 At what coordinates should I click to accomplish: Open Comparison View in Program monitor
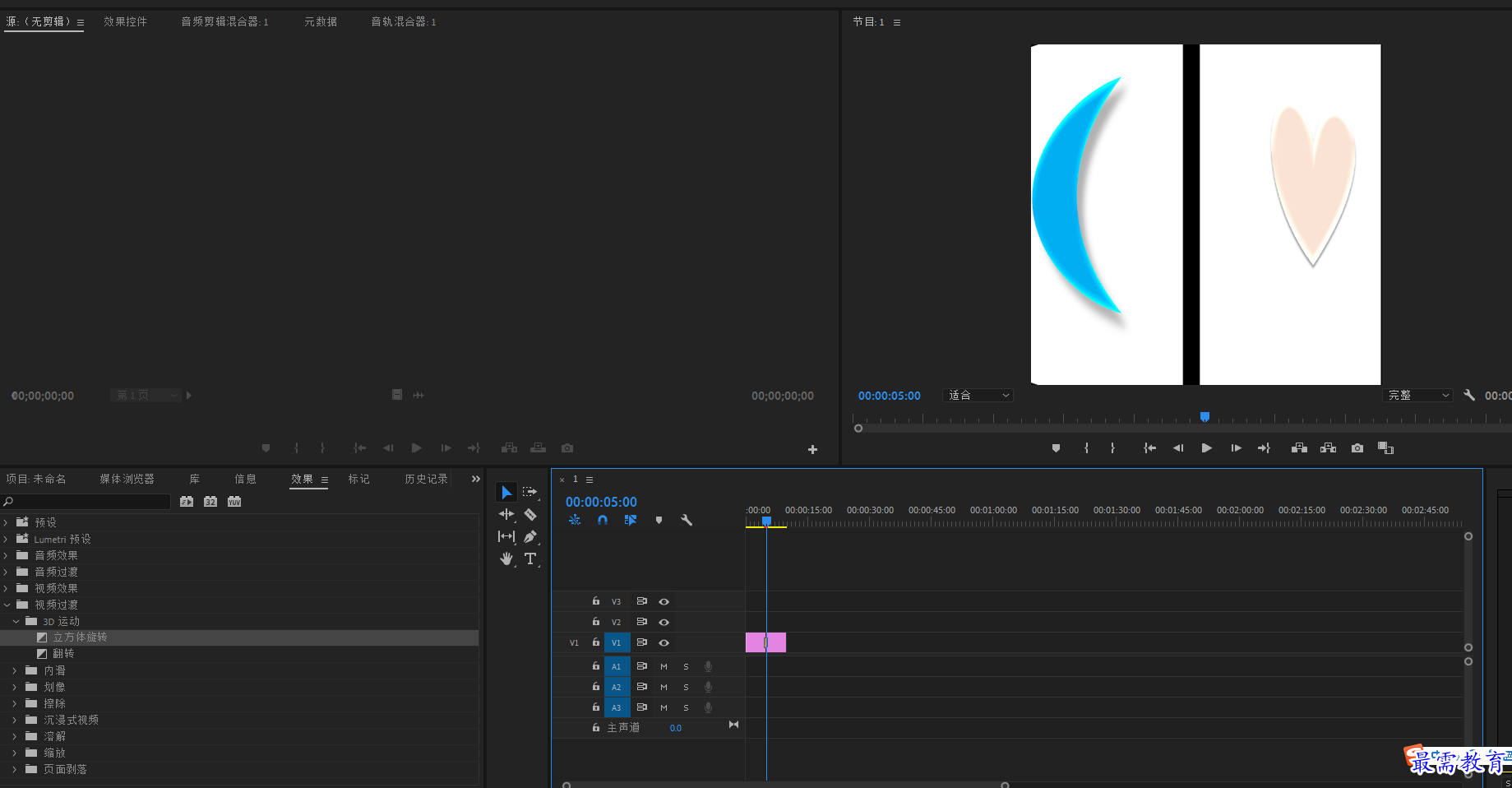tap(1386, 448)
